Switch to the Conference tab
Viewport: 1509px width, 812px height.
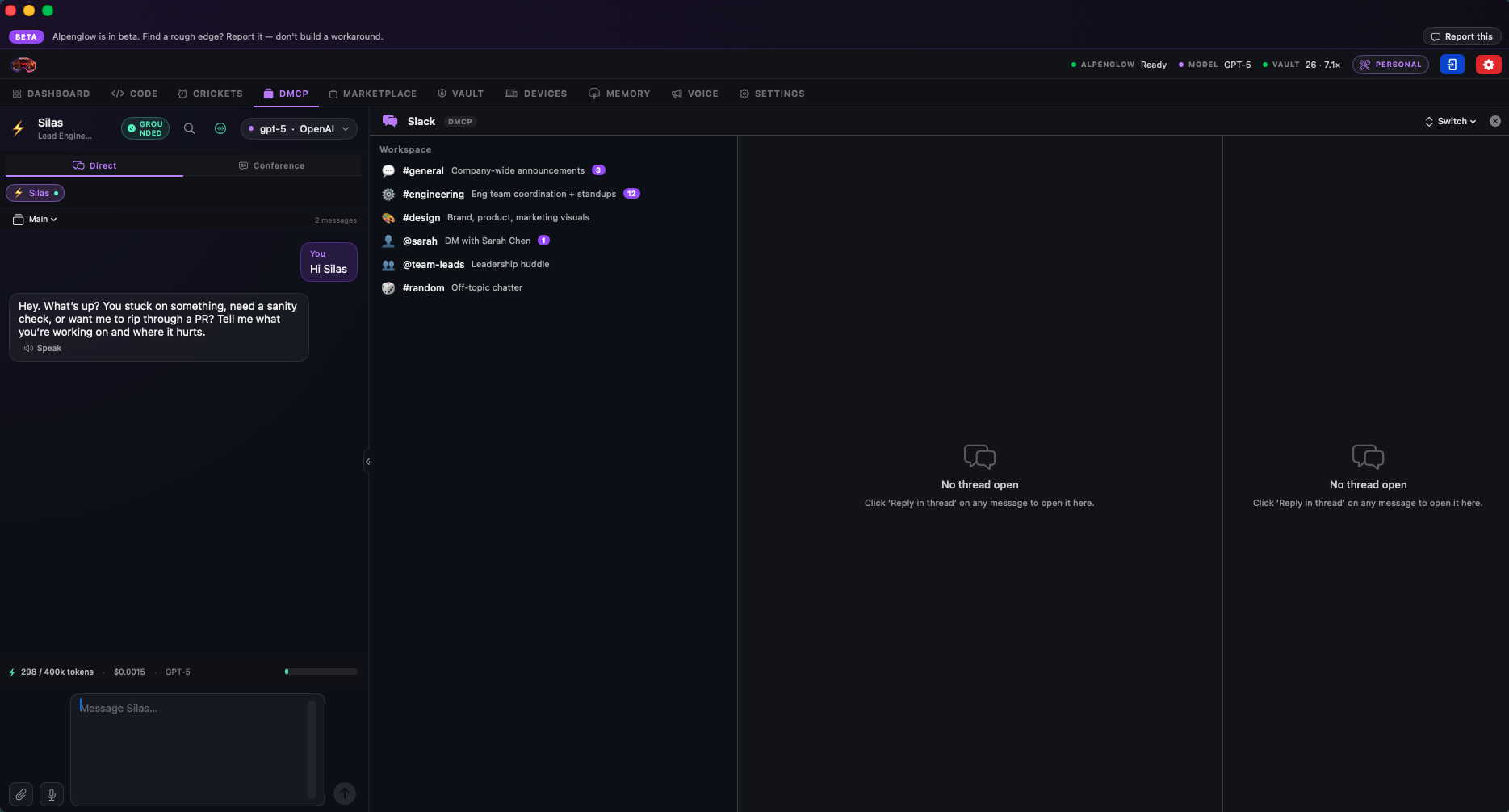[x=272, y=165]
